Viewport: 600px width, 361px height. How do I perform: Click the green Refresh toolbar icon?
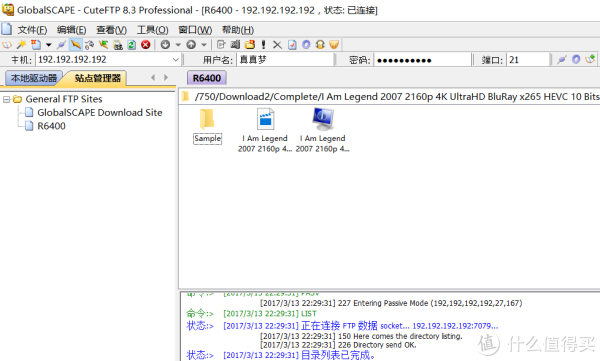pos(132,45)
